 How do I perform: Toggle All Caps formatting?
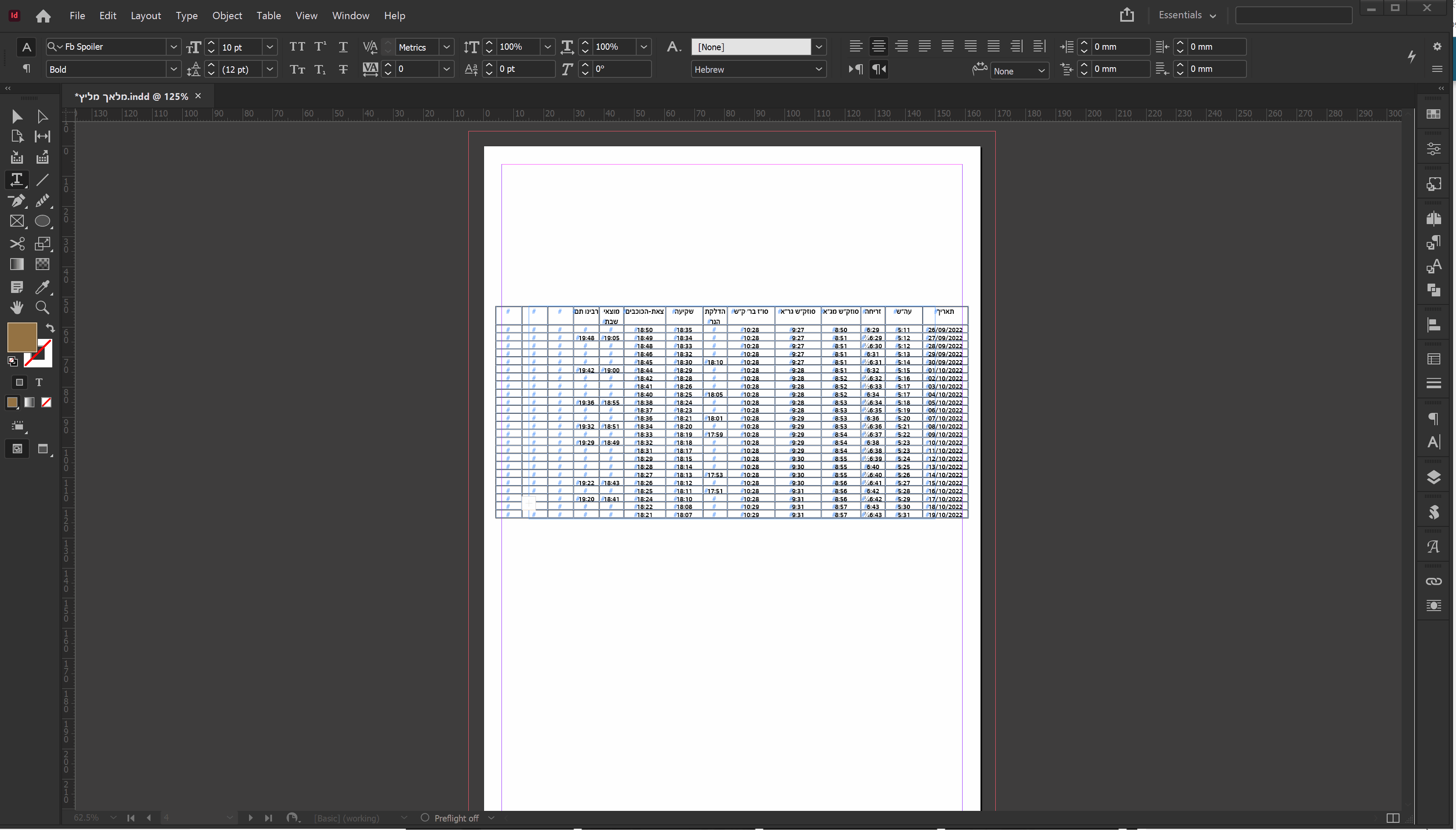(297, 47)
